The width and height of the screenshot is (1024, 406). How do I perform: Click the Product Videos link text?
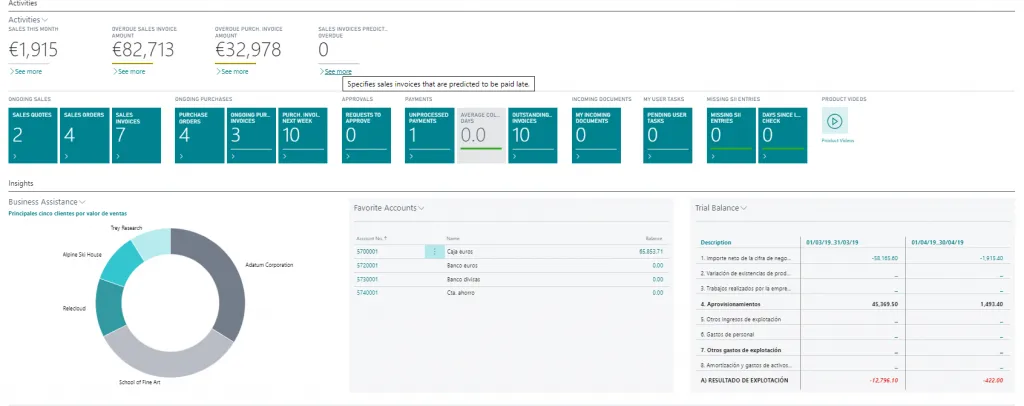(837, 140)
